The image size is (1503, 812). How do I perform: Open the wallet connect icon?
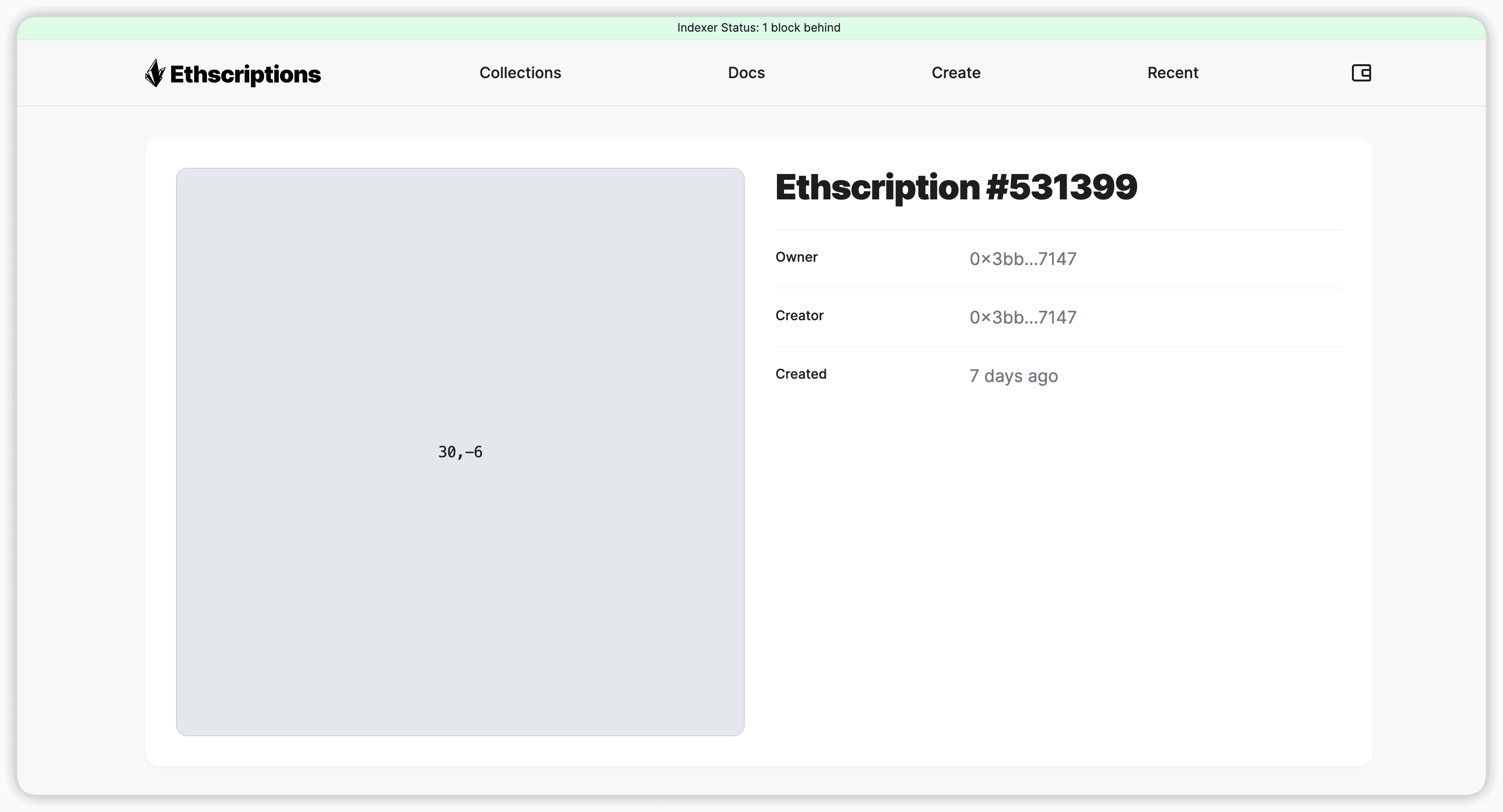[1361, 73]
